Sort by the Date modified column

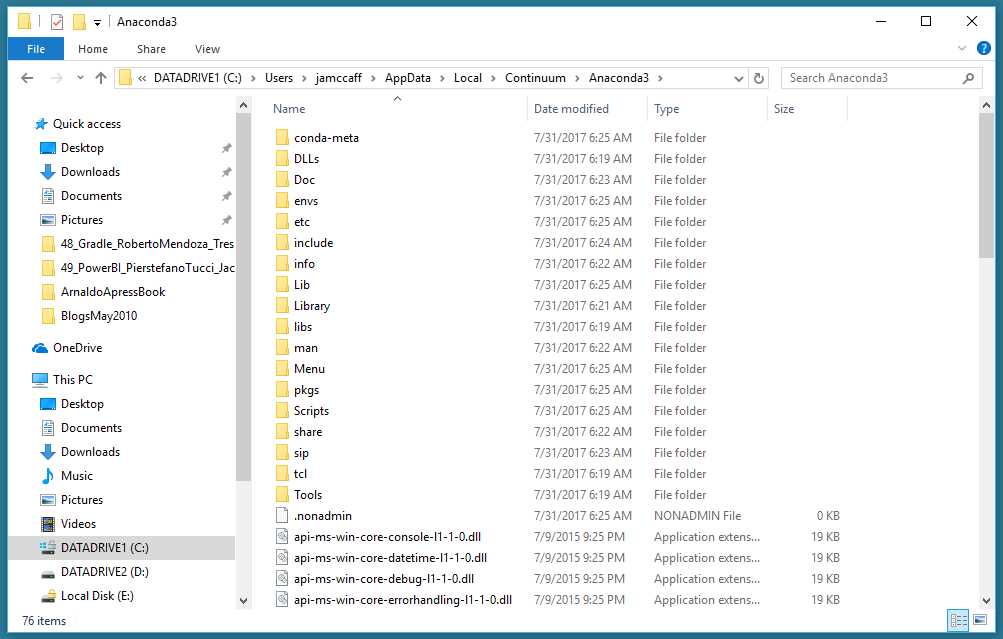coord(571,109)
